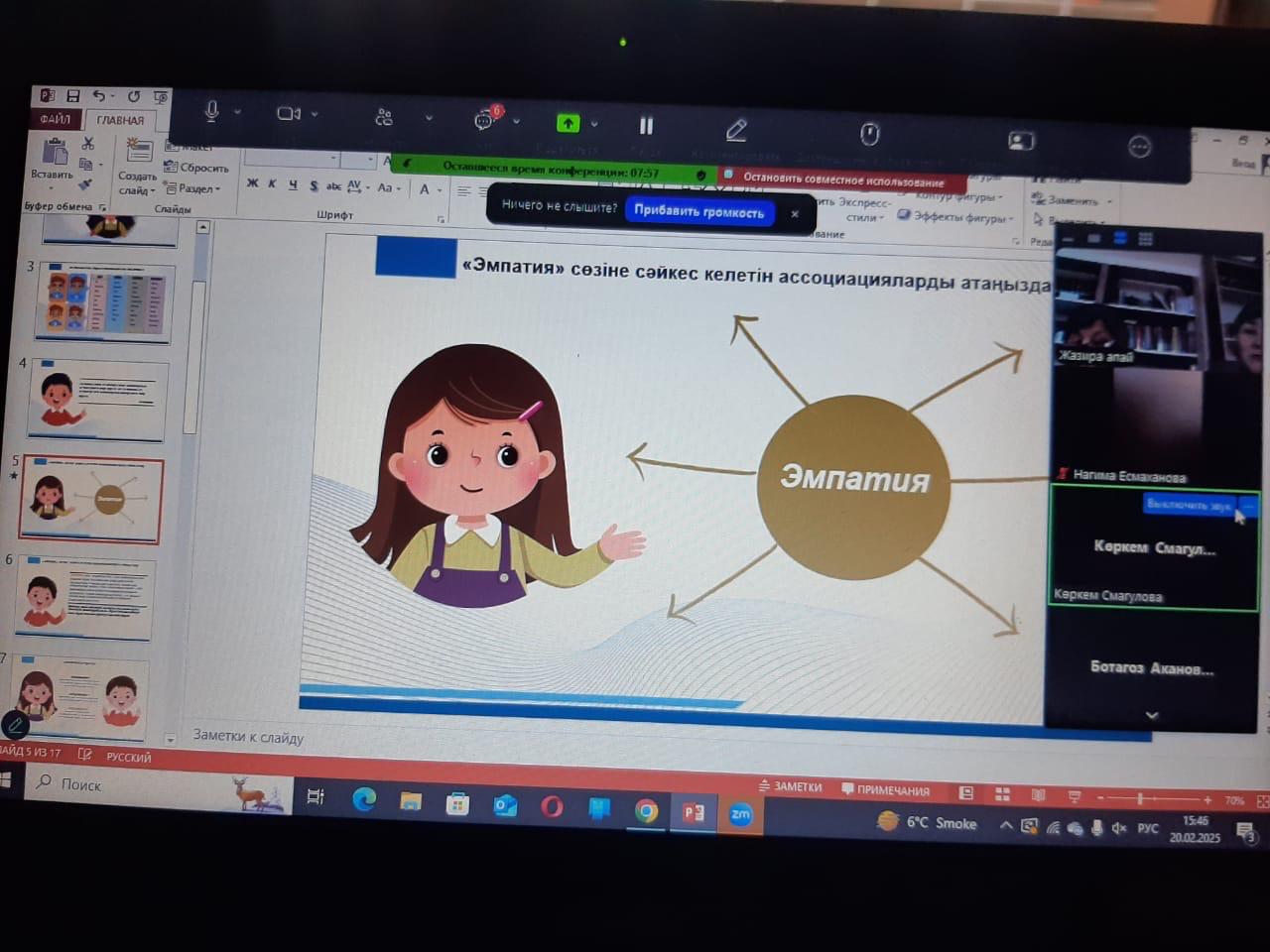Open the Zoom participants panel icon
The height and width of the screenshot is (952, 1270).
click(x=384, y=117)
